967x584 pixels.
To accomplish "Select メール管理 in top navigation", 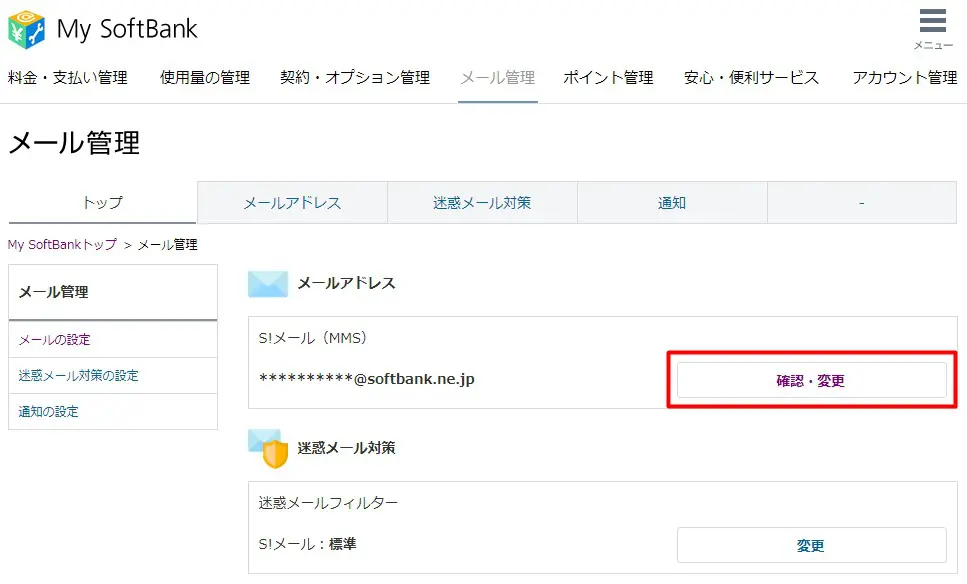I will [x=497, y=78].
